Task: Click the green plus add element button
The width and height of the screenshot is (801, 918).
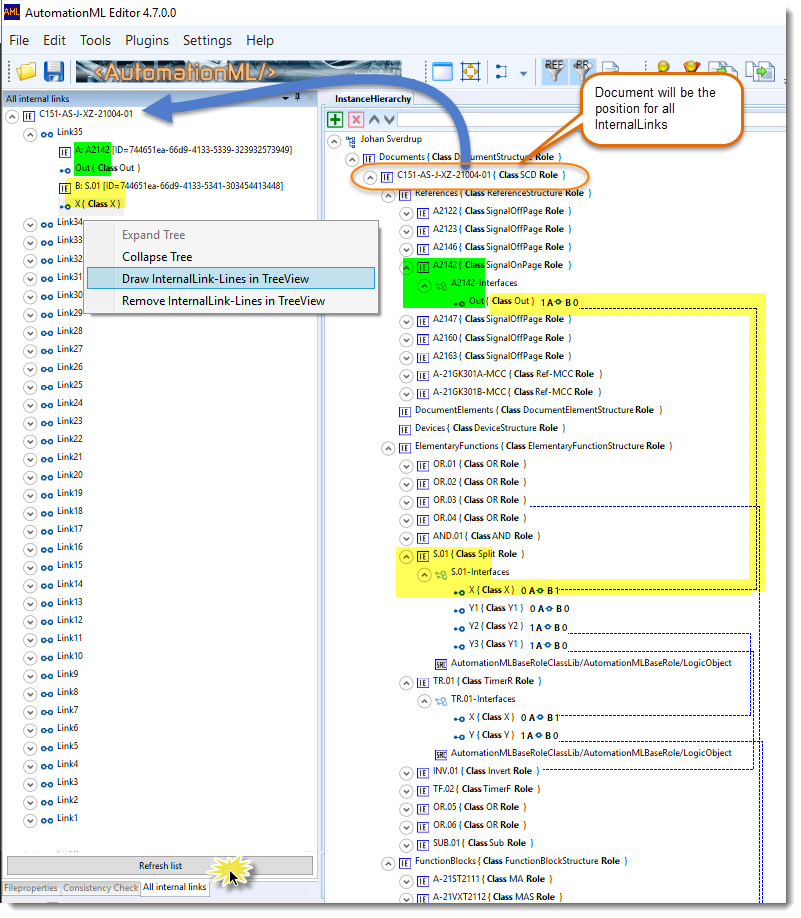Action: [335, 120]
